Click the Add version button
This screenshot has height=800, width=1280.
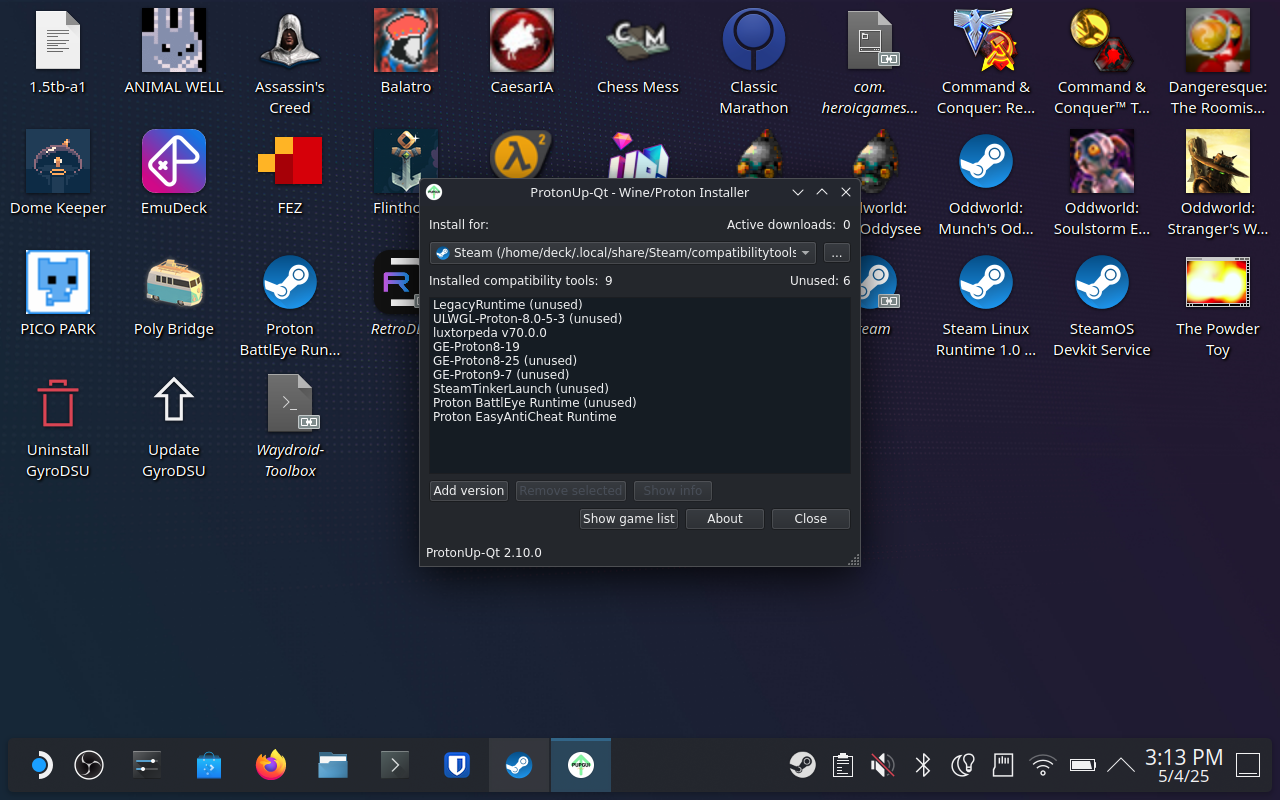pos(469,491)
